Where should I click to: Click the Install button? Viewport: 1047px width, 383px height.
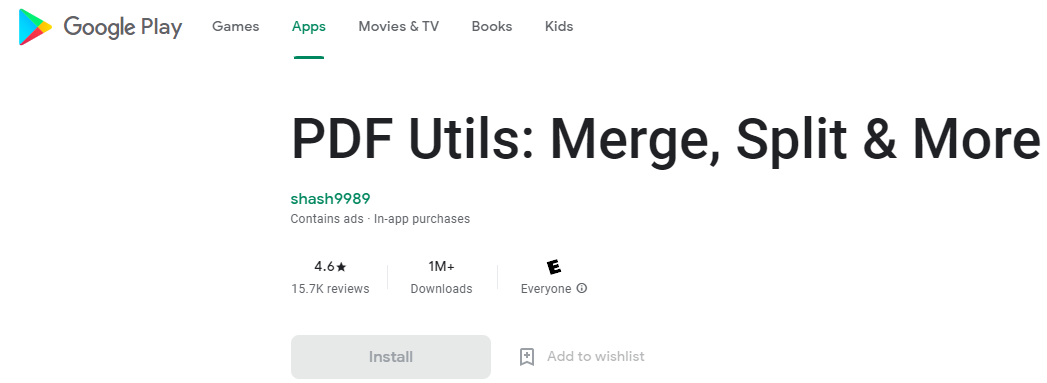(391, 357)
